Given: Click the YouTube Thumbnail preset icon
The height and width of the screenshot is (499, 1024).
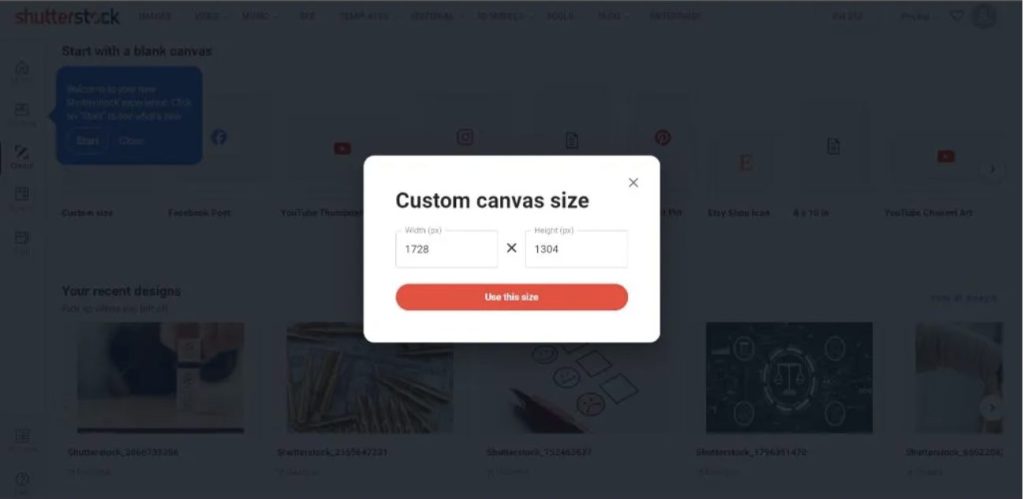Looking at the screenshot, I should coord(342,148).
